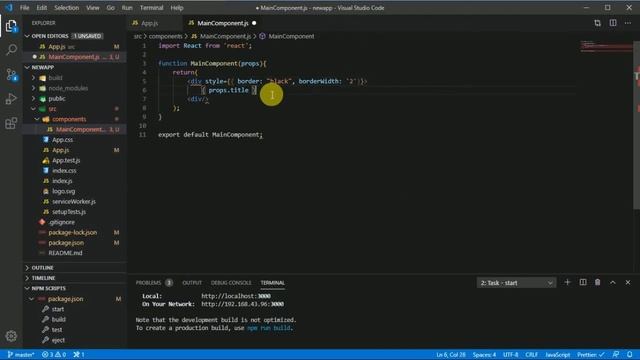Open README.md in the explorer
The image size is (640, 360).
[65, 253]
